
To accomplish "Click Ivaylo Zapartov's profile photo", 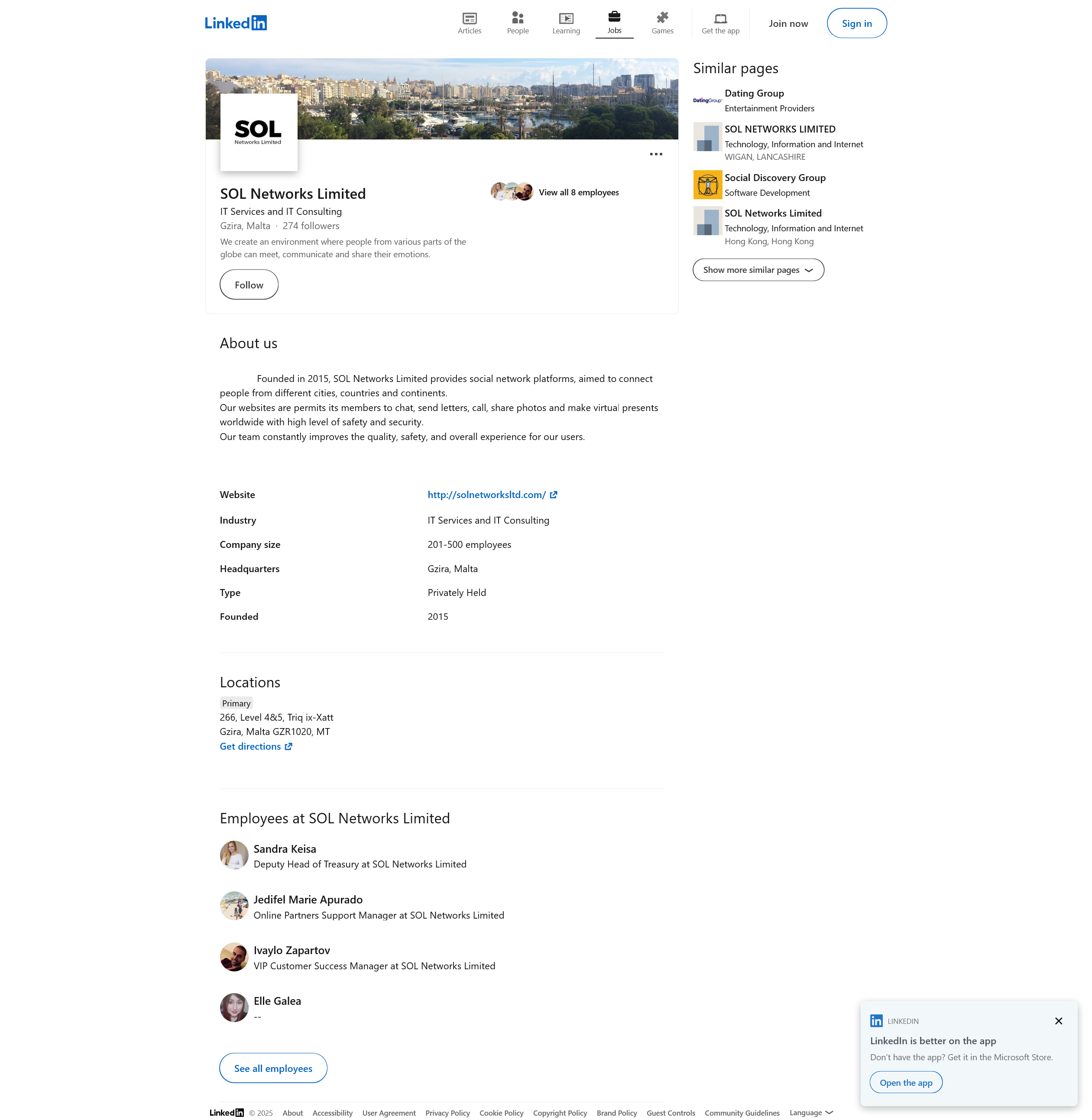I will 234,957.
